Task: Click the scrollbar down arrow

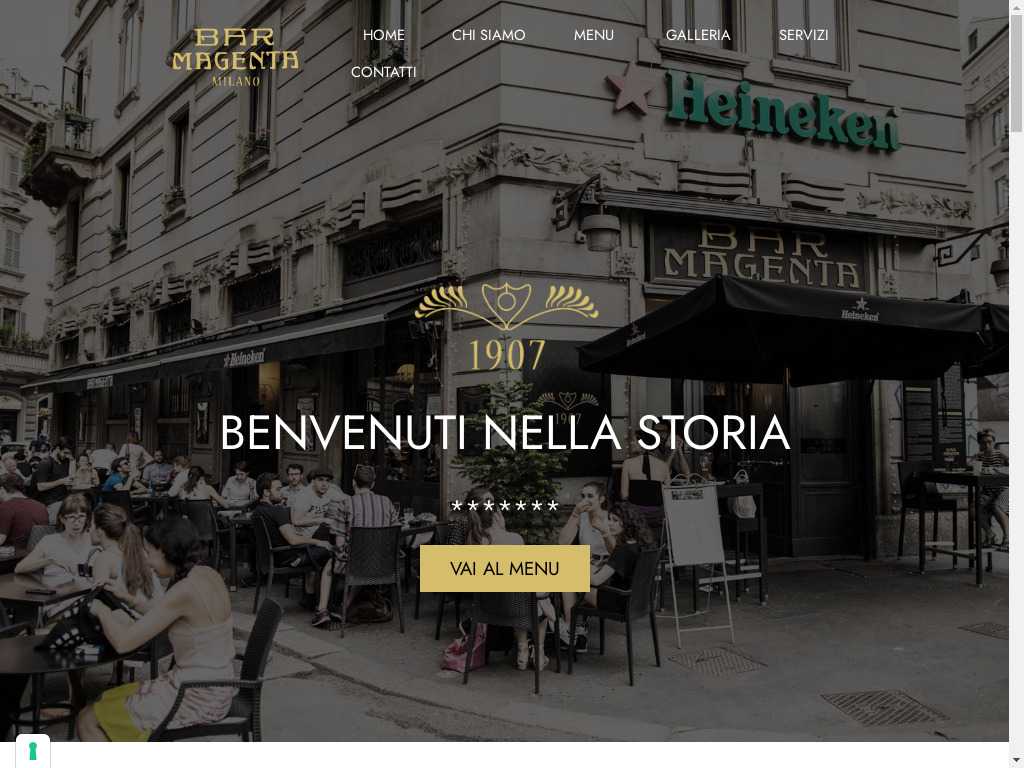Action: (1016, 761)
